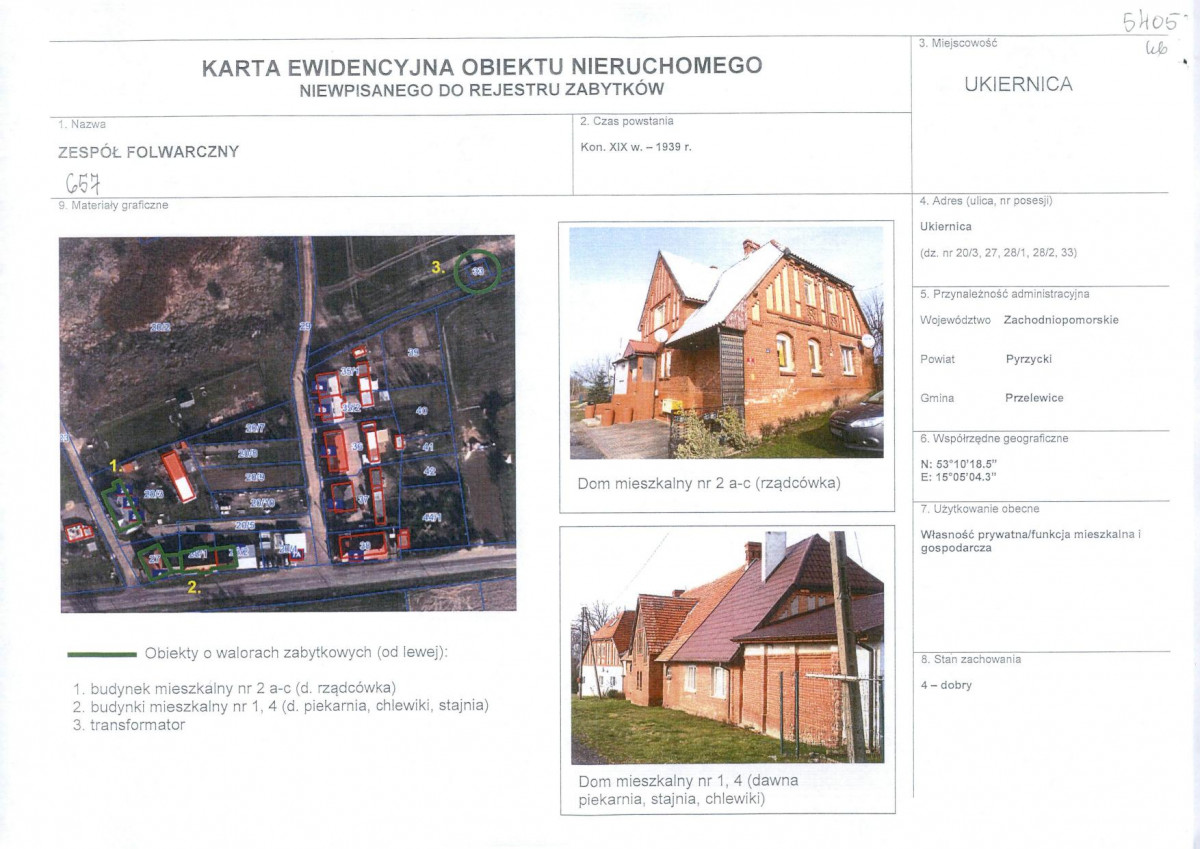Image resolution: width=1200 pixels, height=849 pixels.
Task: Select the place name "UKIERNICA" in the header
Action: [1018, 84]
